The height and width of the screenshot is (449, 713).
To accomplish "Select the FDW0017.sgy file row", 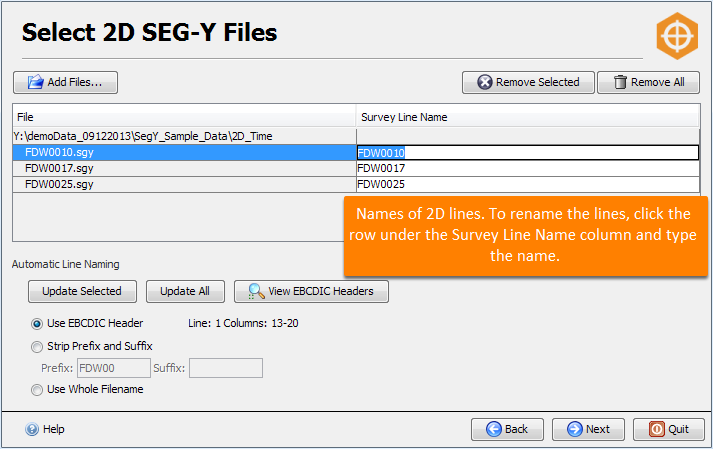I will (184, 168).
